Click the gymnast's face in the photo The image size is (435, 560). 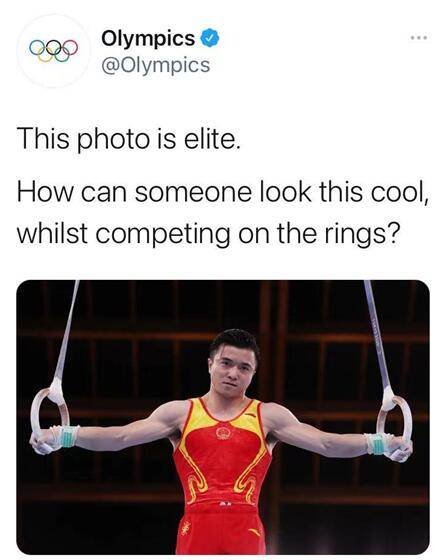click(233, 370)
